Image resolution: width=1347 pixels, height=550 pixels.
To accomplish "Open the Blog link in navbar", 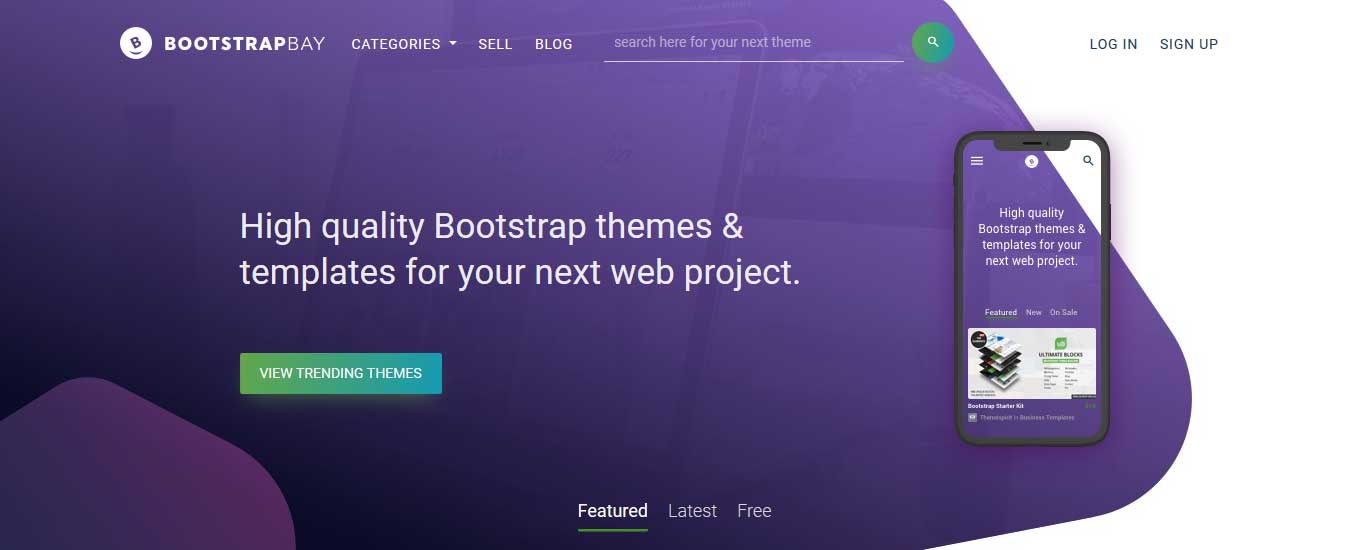I will (554, 44).
